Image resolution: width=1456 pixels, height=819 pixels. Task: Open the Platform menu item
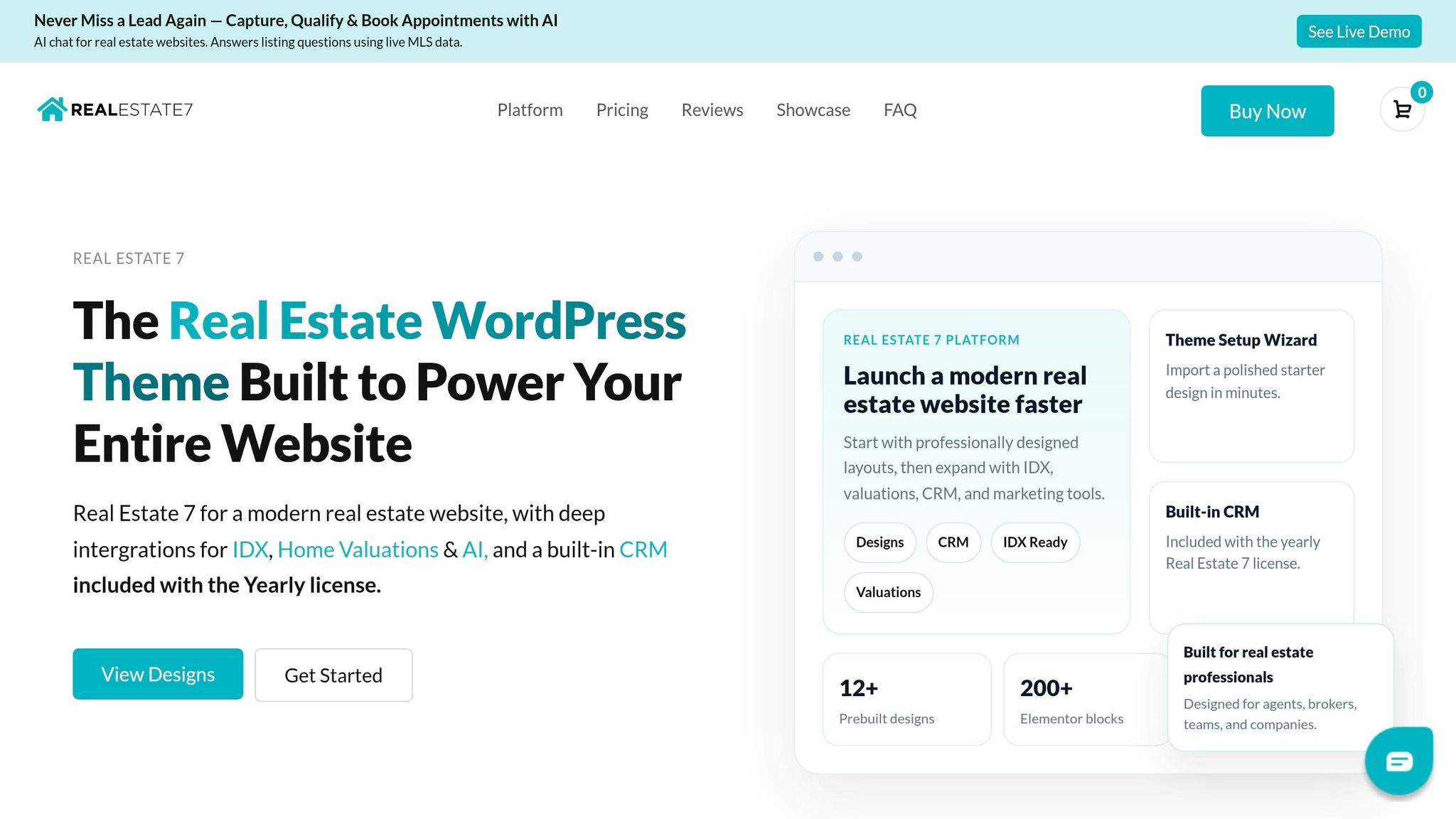coord(530,110)
